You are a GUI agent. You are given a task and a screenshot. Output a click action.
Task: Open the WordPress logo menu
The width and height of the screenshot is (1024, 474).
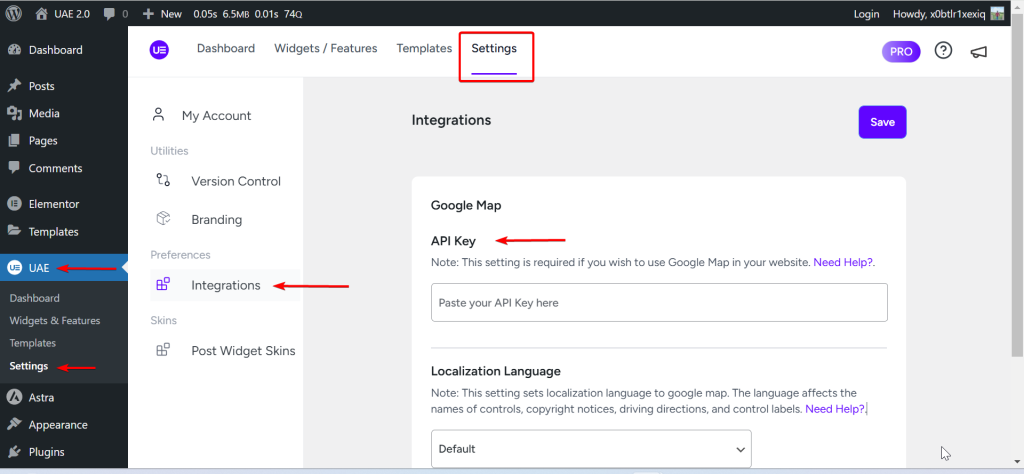14,14
